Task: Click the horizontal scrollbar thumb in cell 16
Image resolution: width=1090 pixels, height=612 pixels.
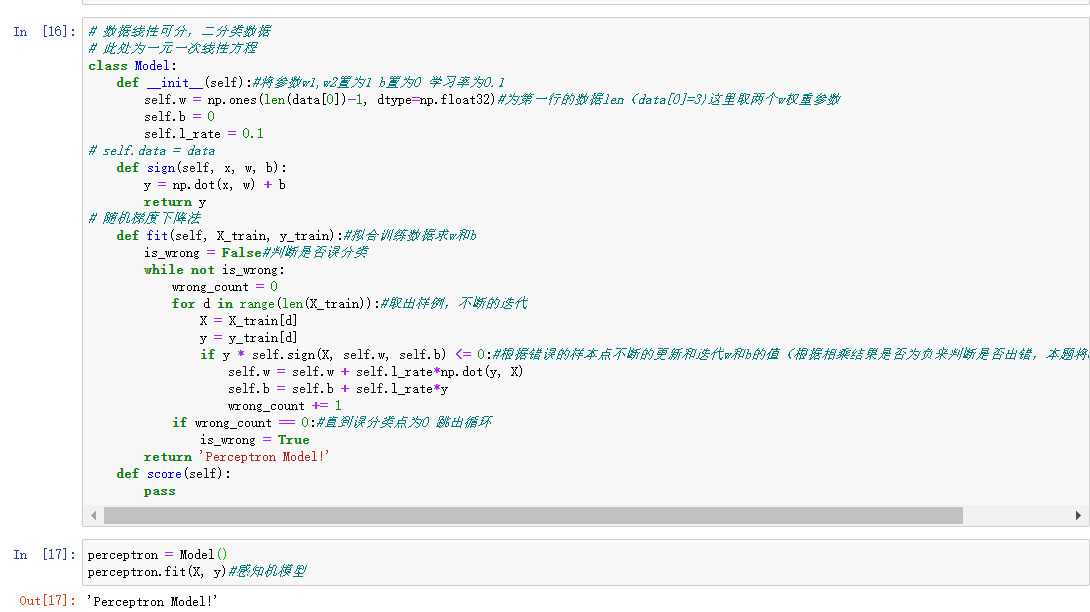Action: pos(533,515)
